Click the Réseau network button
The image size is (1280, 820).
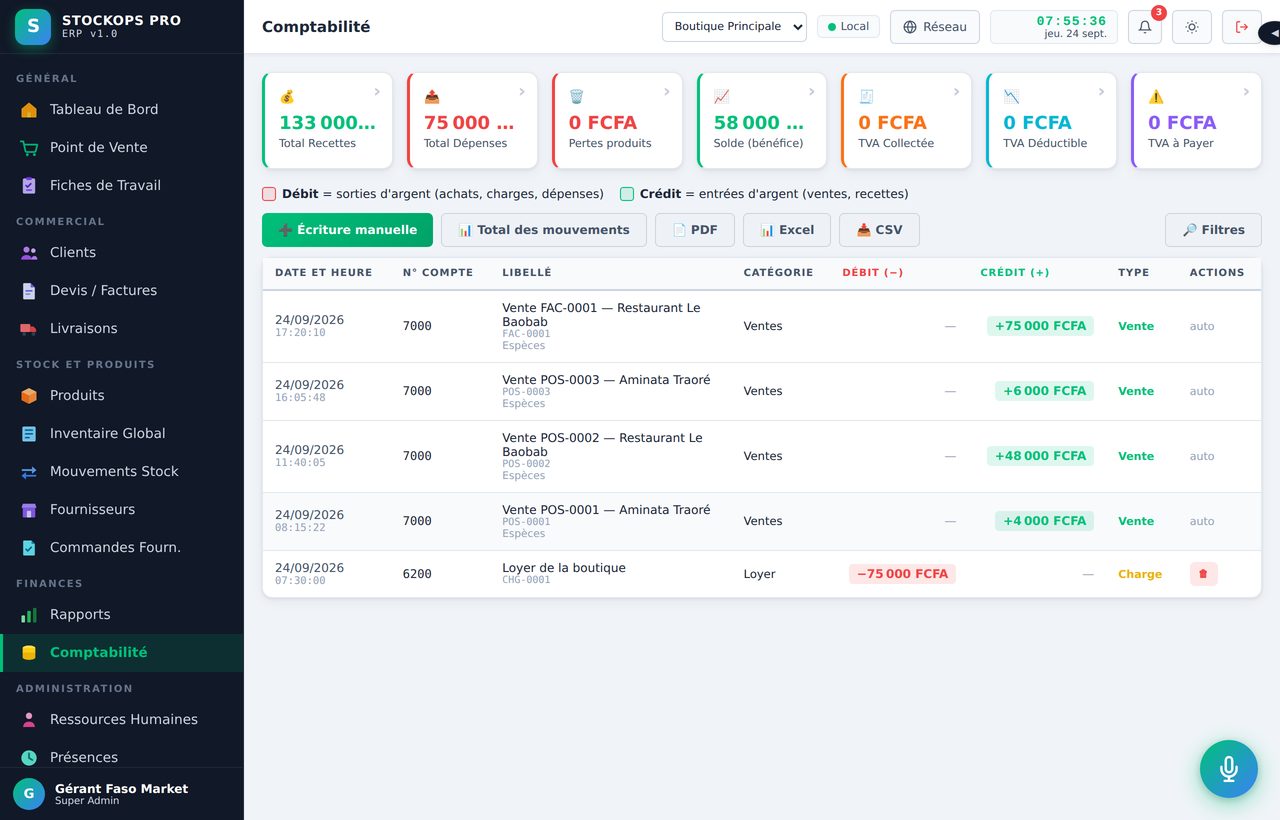[x=935, y=27]
